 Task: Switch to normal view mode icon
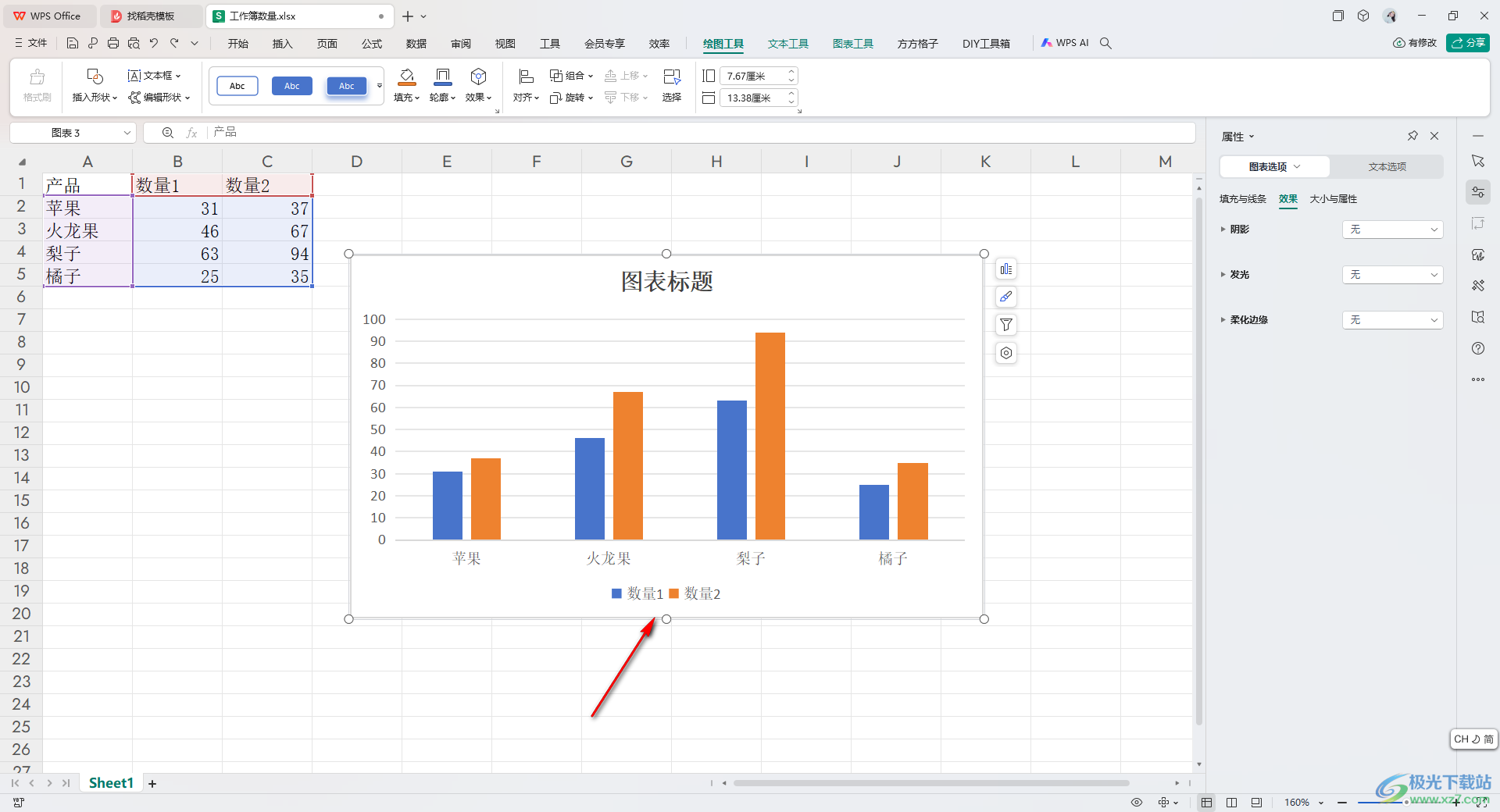click(x=1207, y=803)
